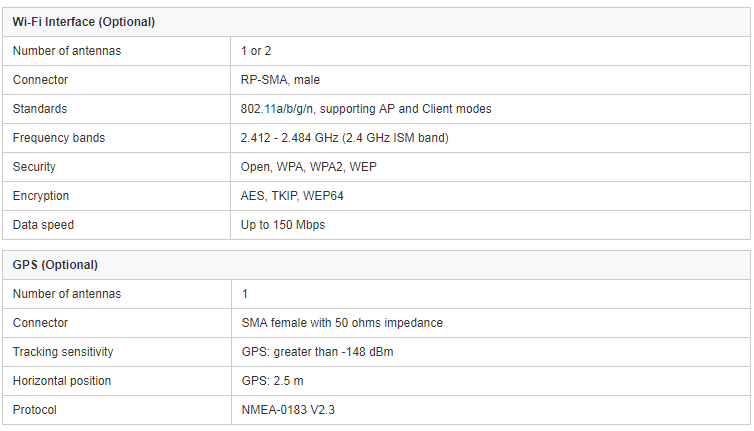Click the Data speed label
This screenshot has height=431, width=754.
tap(43, 225)
